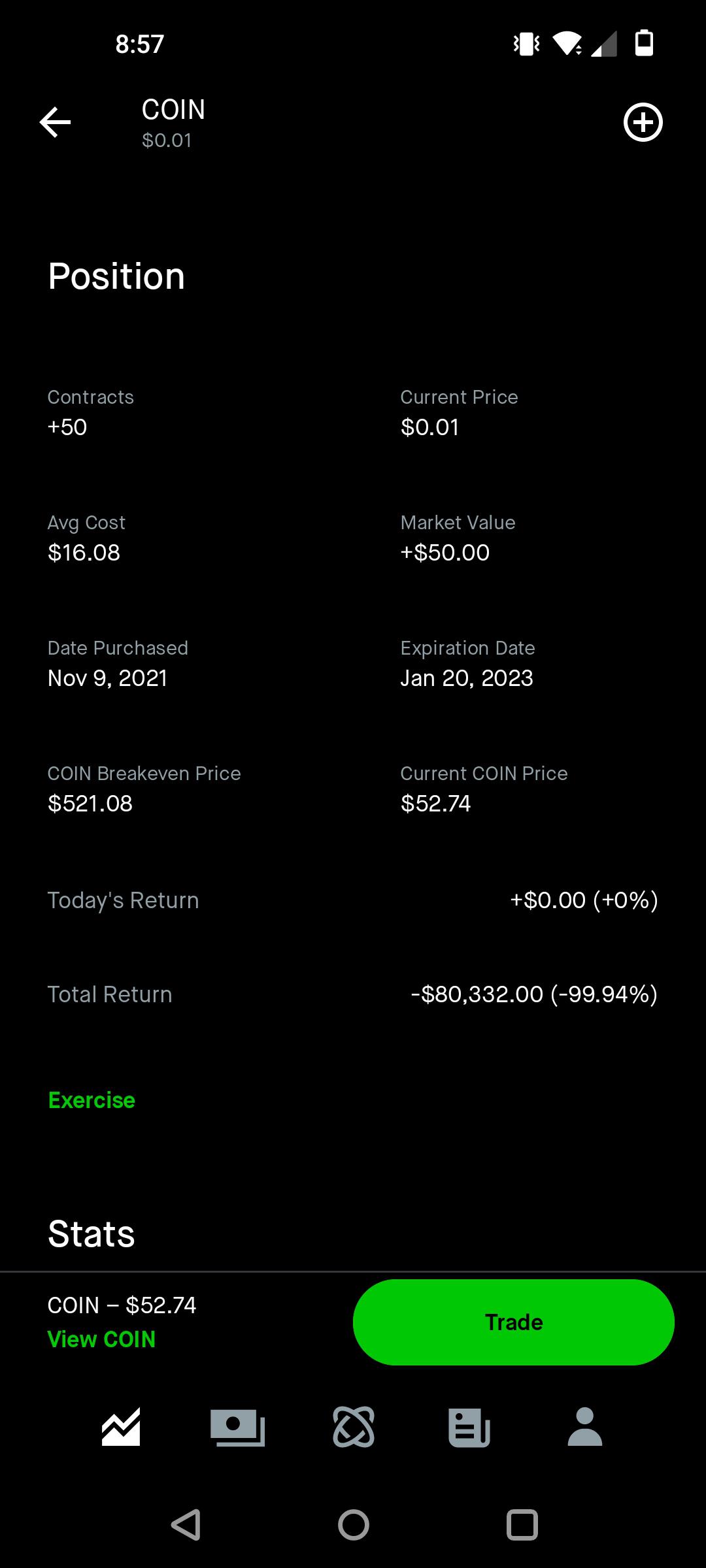Tap the COIN Breakeven Price value
The width and height of the screenshot is (706, 1568).
pyautogui.click(x=90, y=804)
